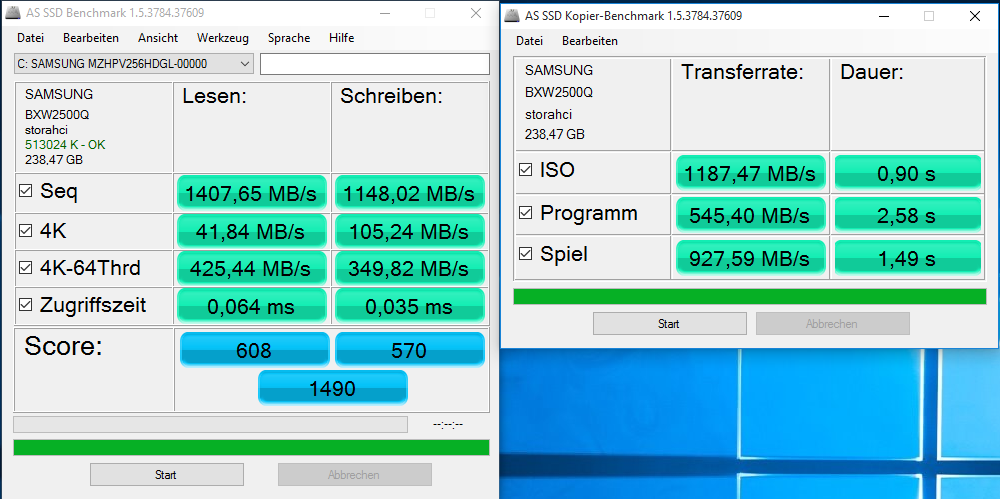Click the empty text field beside the drive dropdown
1000x499 pixels.
375,64
